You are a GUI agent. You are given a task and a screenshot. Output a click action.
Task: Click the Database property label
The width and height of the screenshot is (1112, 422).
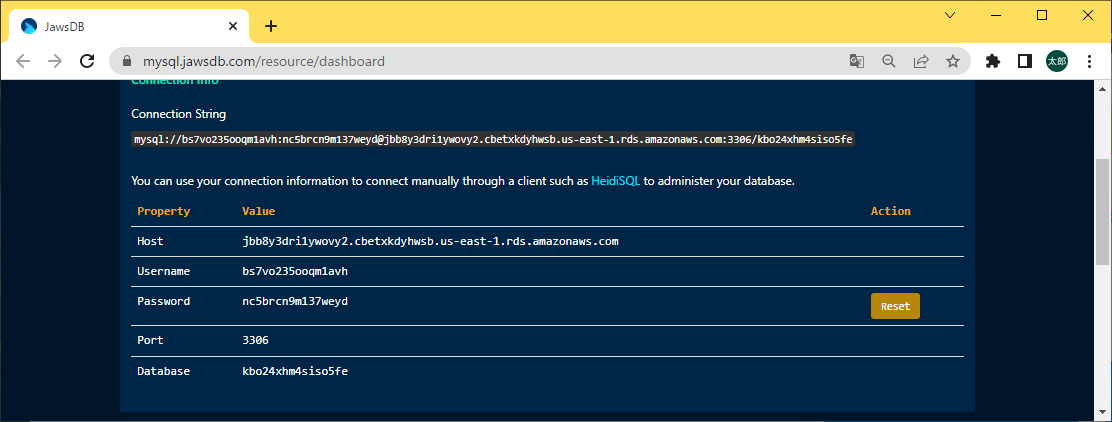point(164,370)
